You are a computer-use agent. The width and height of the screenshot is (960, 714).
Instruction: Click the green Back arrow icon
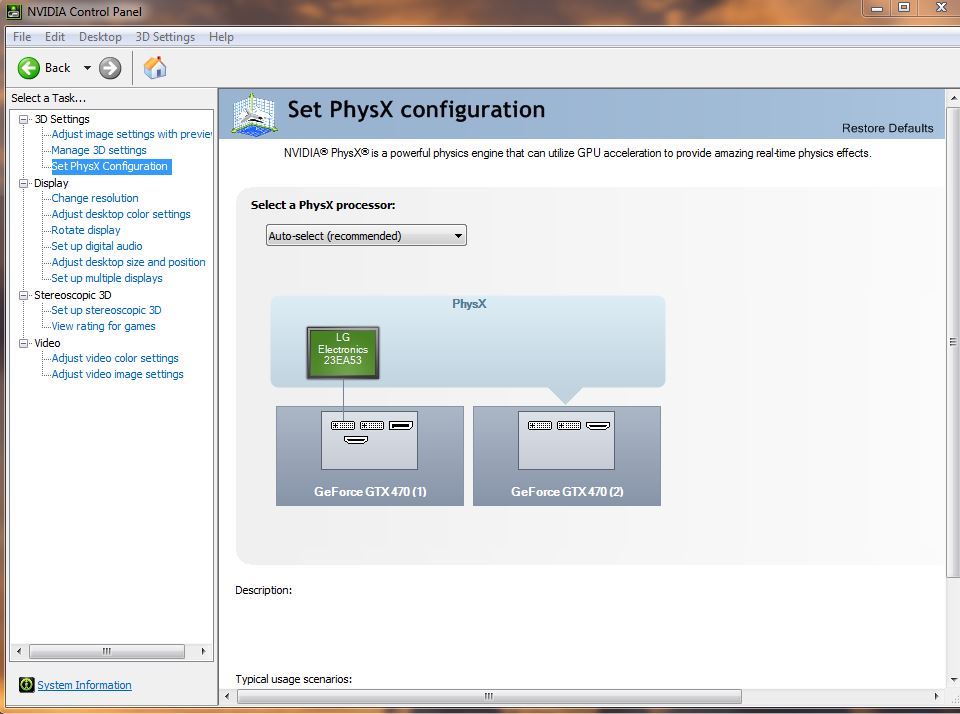28,68
